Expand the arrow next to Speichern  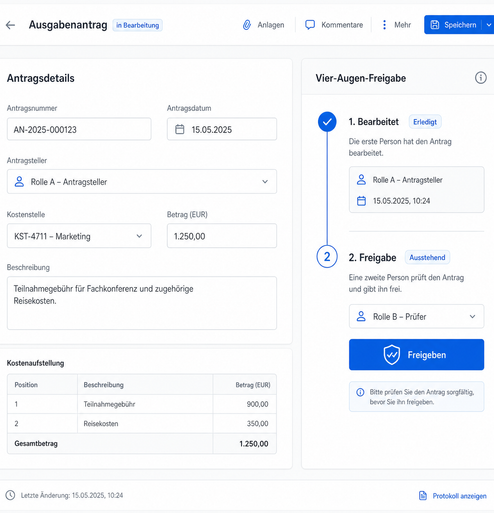pos(489,25)
